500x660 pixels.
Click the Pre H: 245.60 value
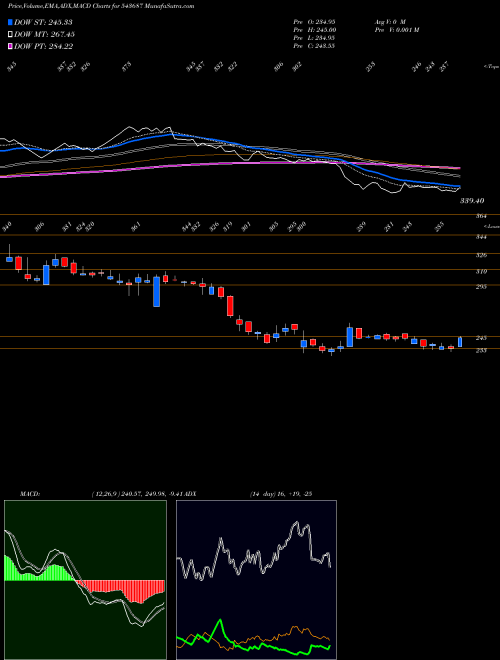coord(314,30)
